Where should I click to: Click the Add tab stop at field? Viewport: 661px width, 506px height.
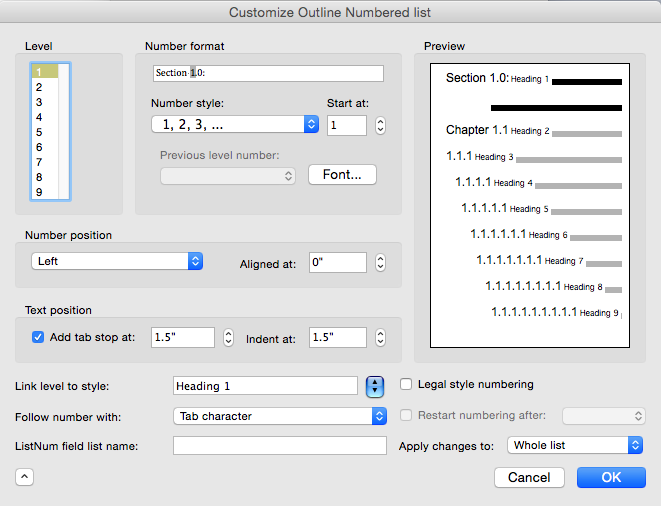point(183,337)
